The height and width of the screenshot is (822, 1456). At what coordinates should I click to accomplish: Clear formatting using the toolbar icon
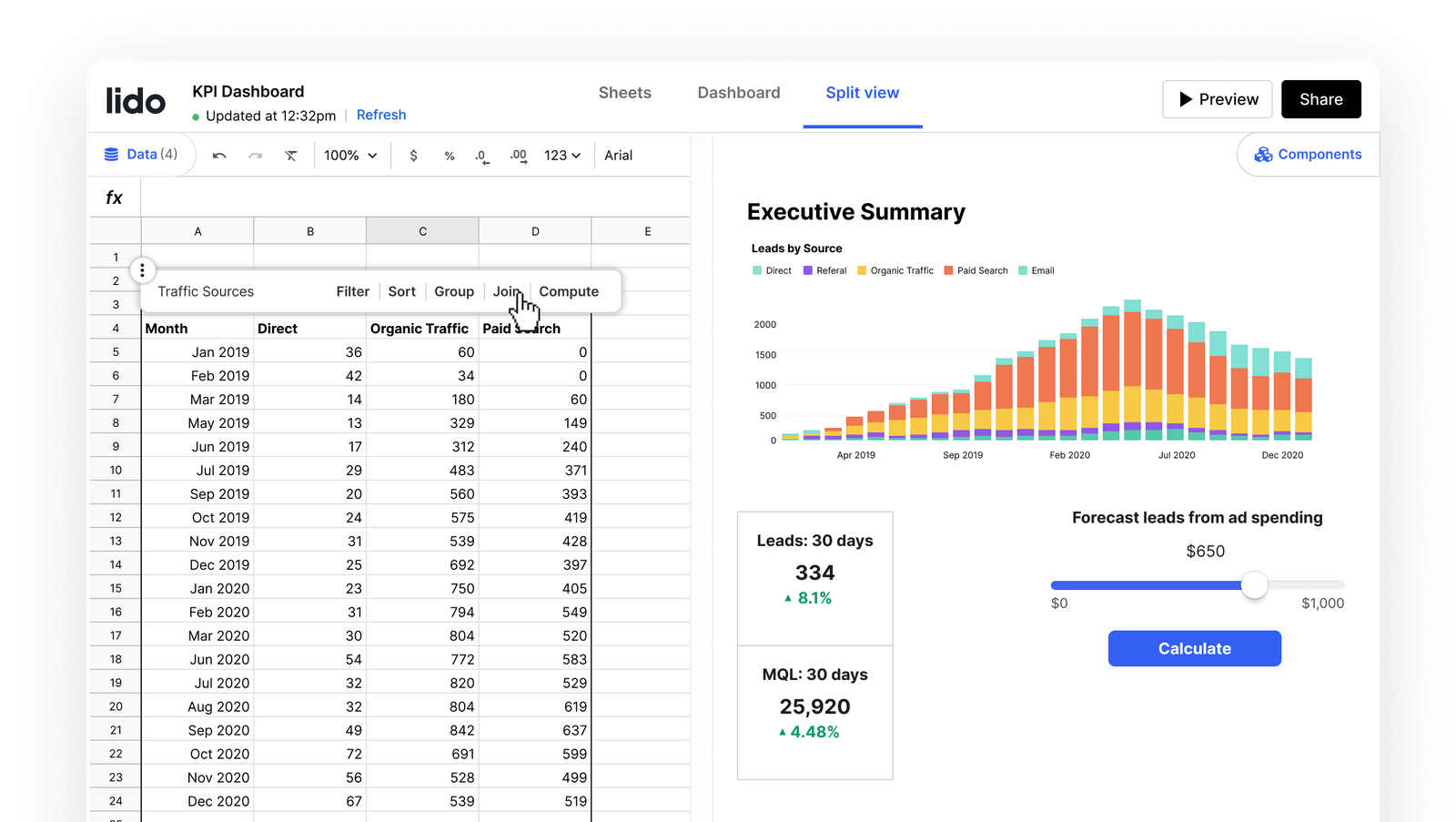click(291, 155)
